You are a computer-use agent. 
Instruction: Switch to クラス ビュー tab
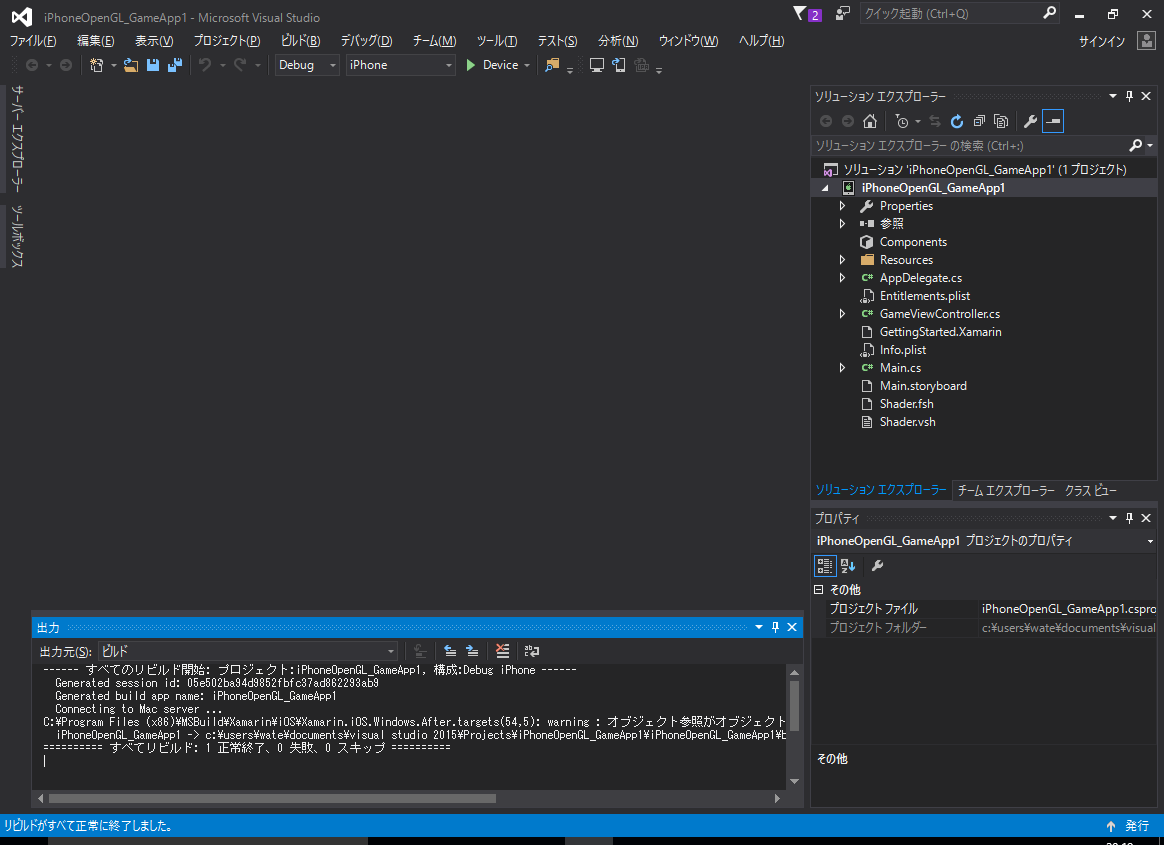pos(1091,491)
